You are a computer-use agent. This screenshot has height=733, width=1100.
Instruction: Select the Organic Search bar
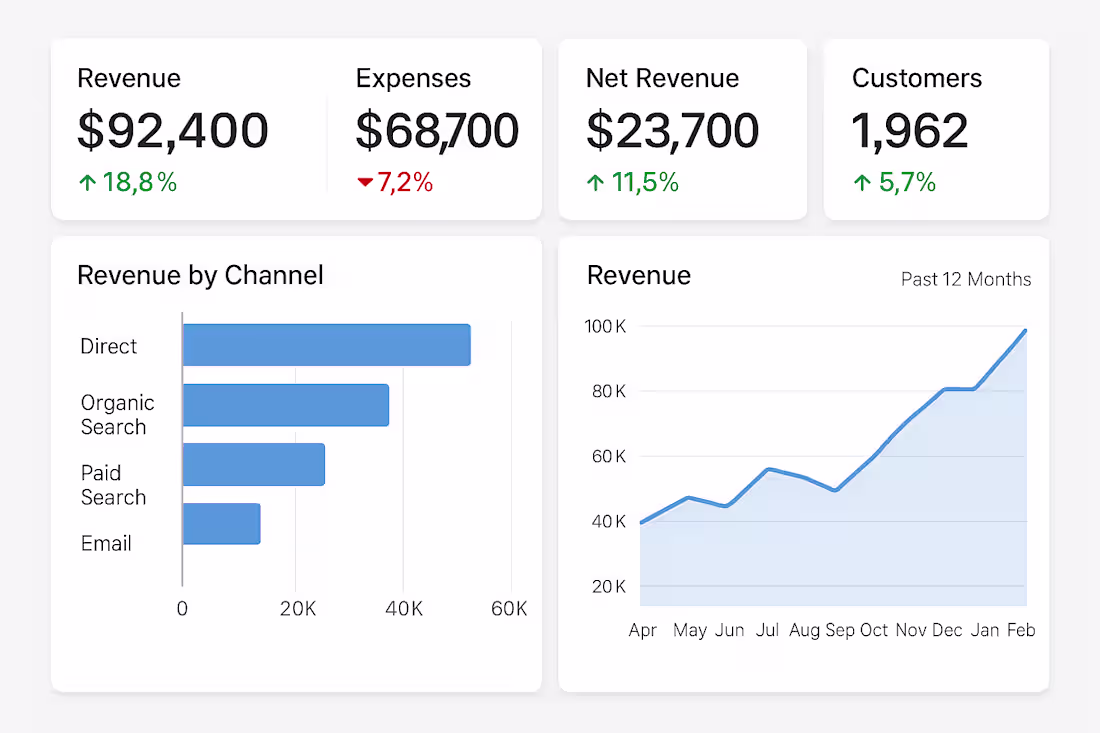285,404
